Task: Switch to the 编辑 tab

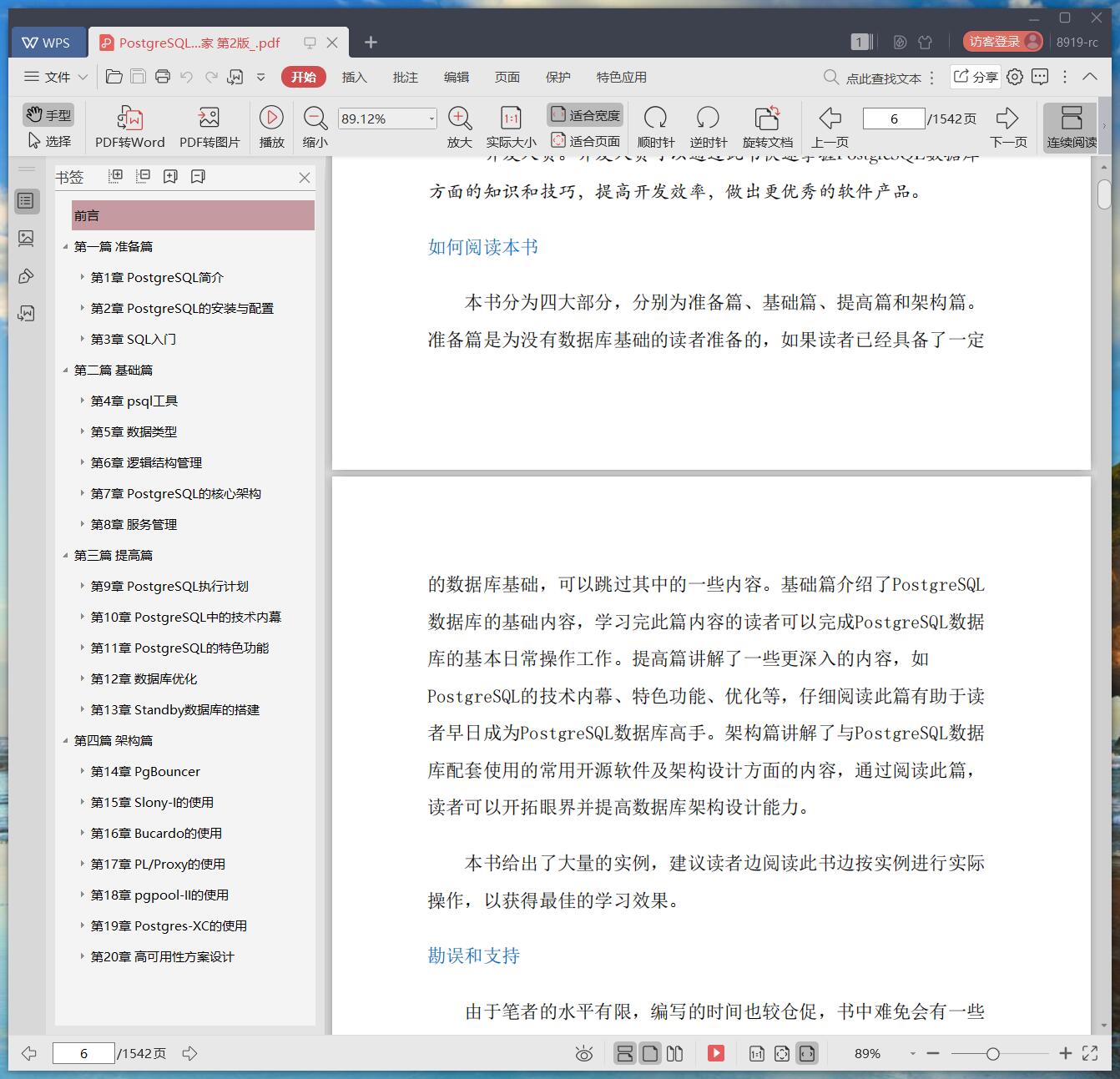Action: (456, 77)
